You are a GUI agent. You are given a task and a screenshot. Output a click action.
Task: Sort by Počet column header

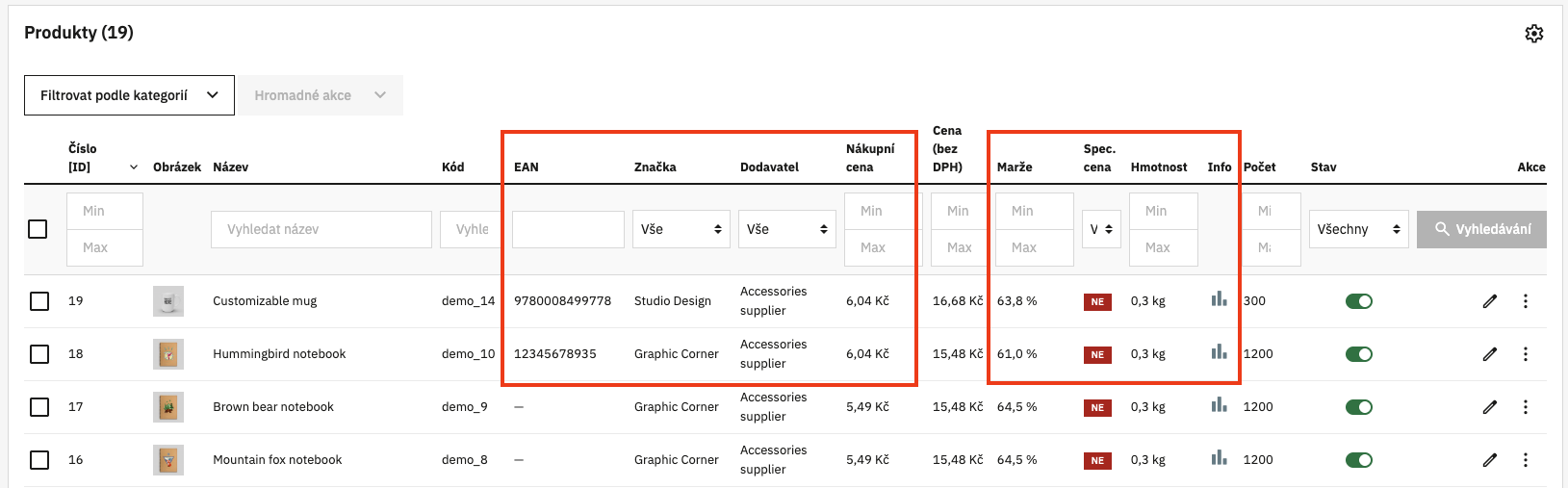click(x=1260, y=167)
